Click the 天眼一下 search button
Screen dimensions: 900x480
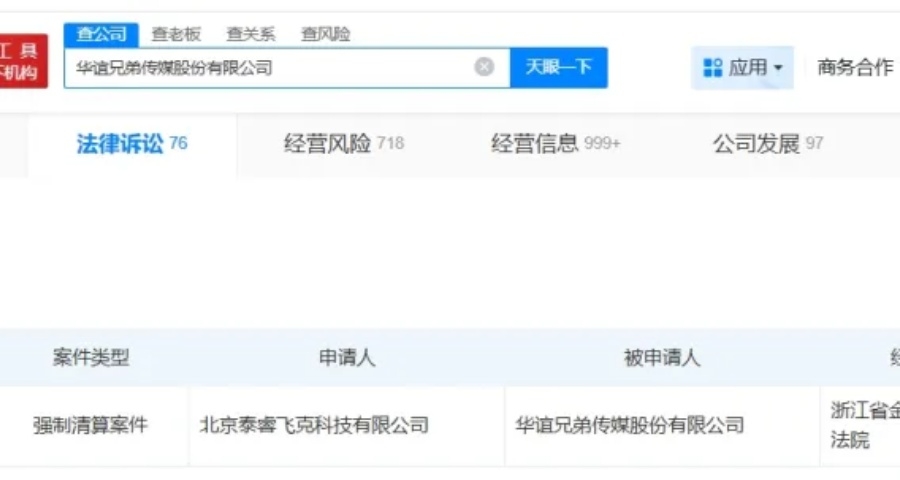559,68
